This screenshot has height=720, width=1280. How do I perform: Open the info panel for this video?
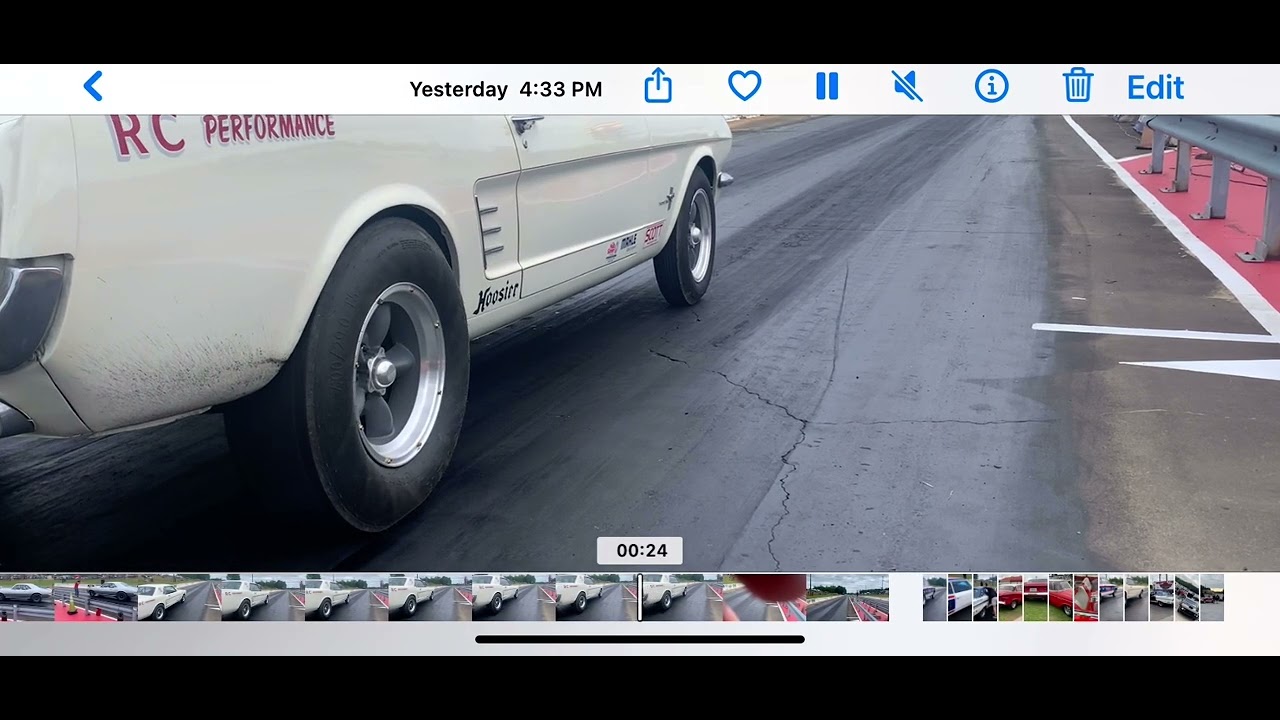991,86
